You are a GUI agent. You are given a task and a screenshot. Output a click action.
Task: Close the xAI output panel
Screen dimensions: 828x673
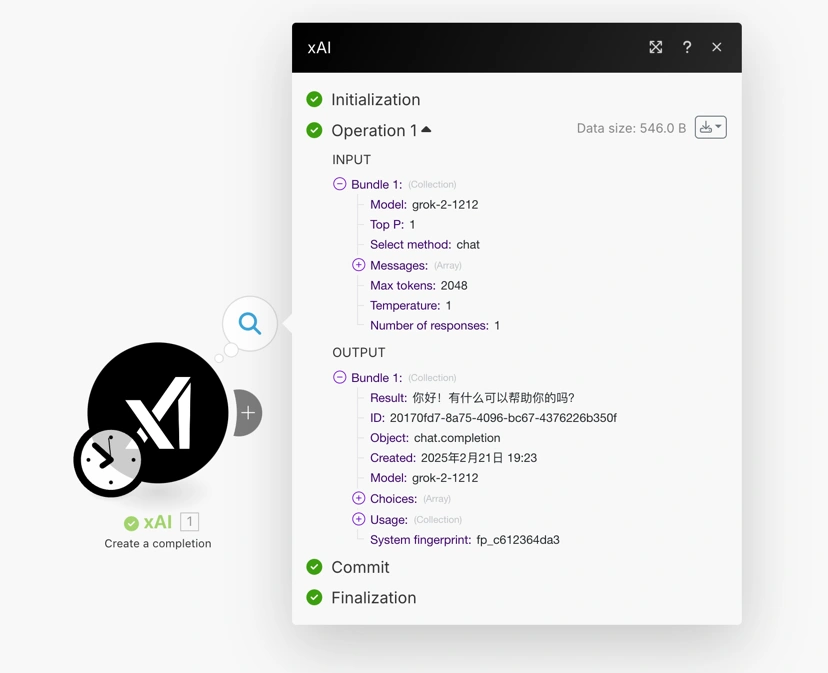[x=717, y=47]
